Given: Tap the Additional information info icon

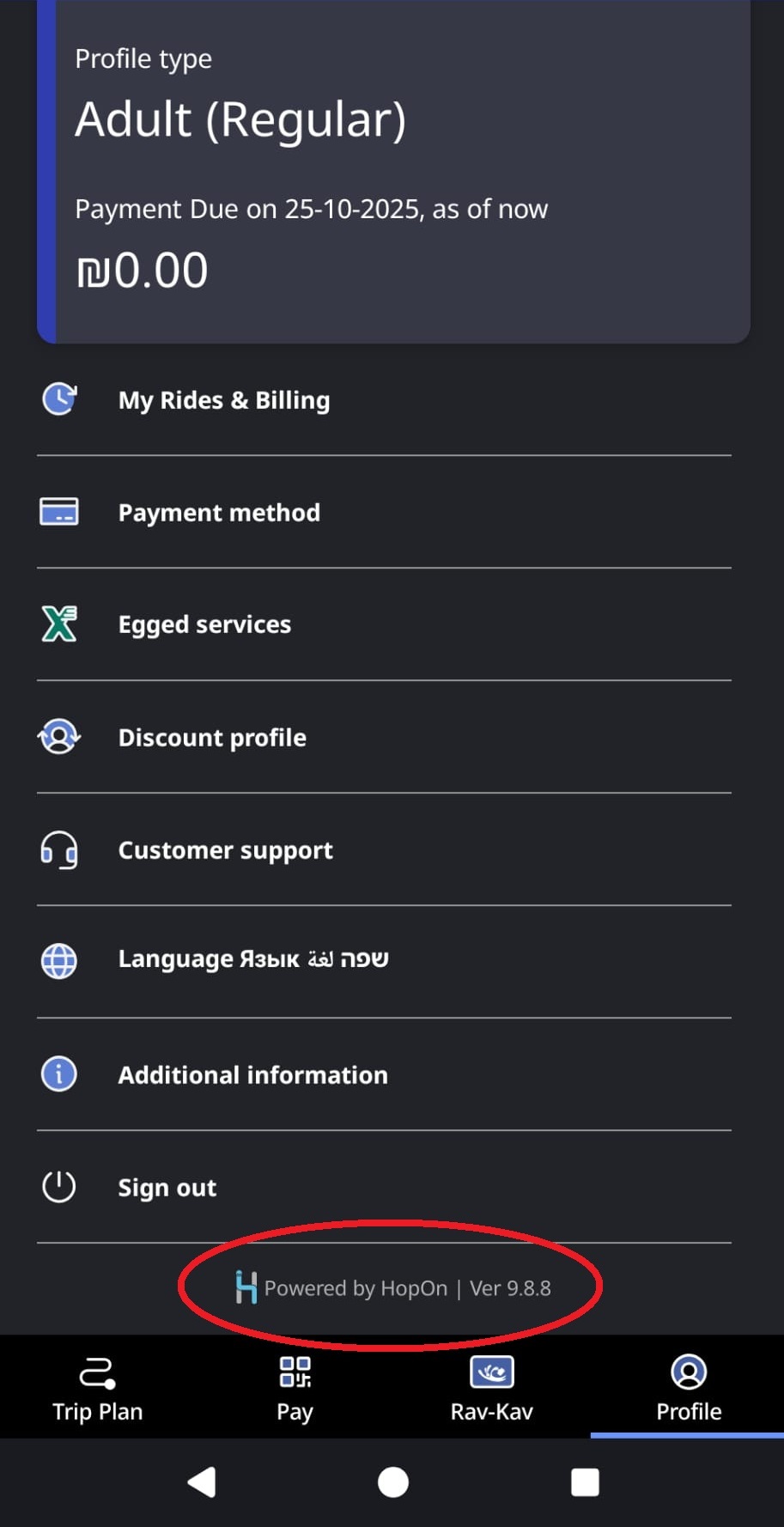Looking at the screenshot, I should tap(59, 1074).
